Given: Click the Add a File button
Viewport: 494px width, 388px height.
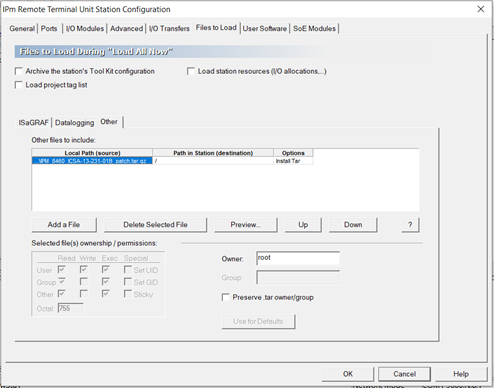Looking at the screenshot, I should point(64,225).
